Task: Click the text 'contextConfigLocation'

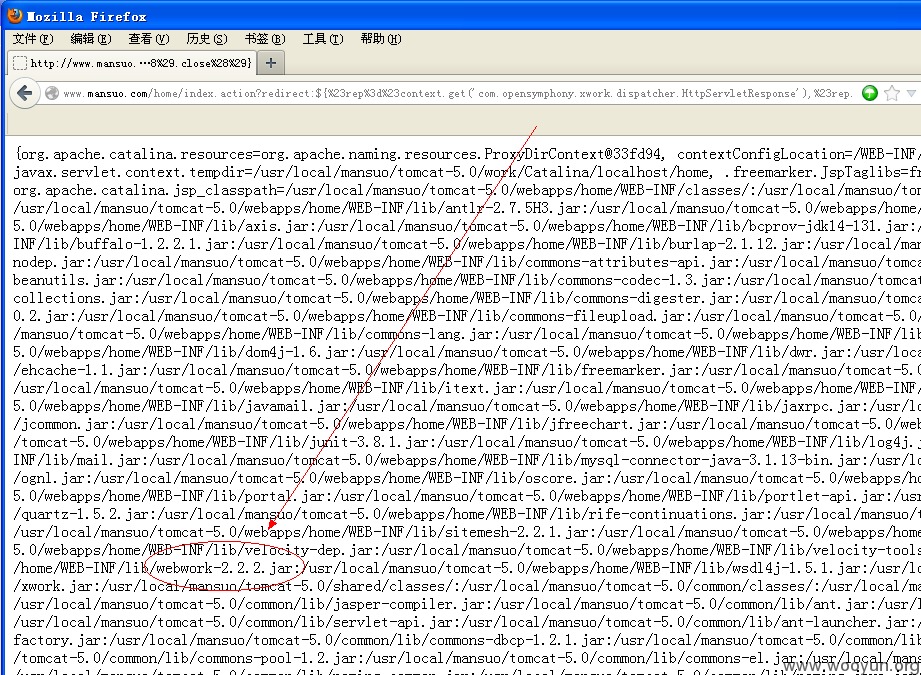Action: click(761, 154)
